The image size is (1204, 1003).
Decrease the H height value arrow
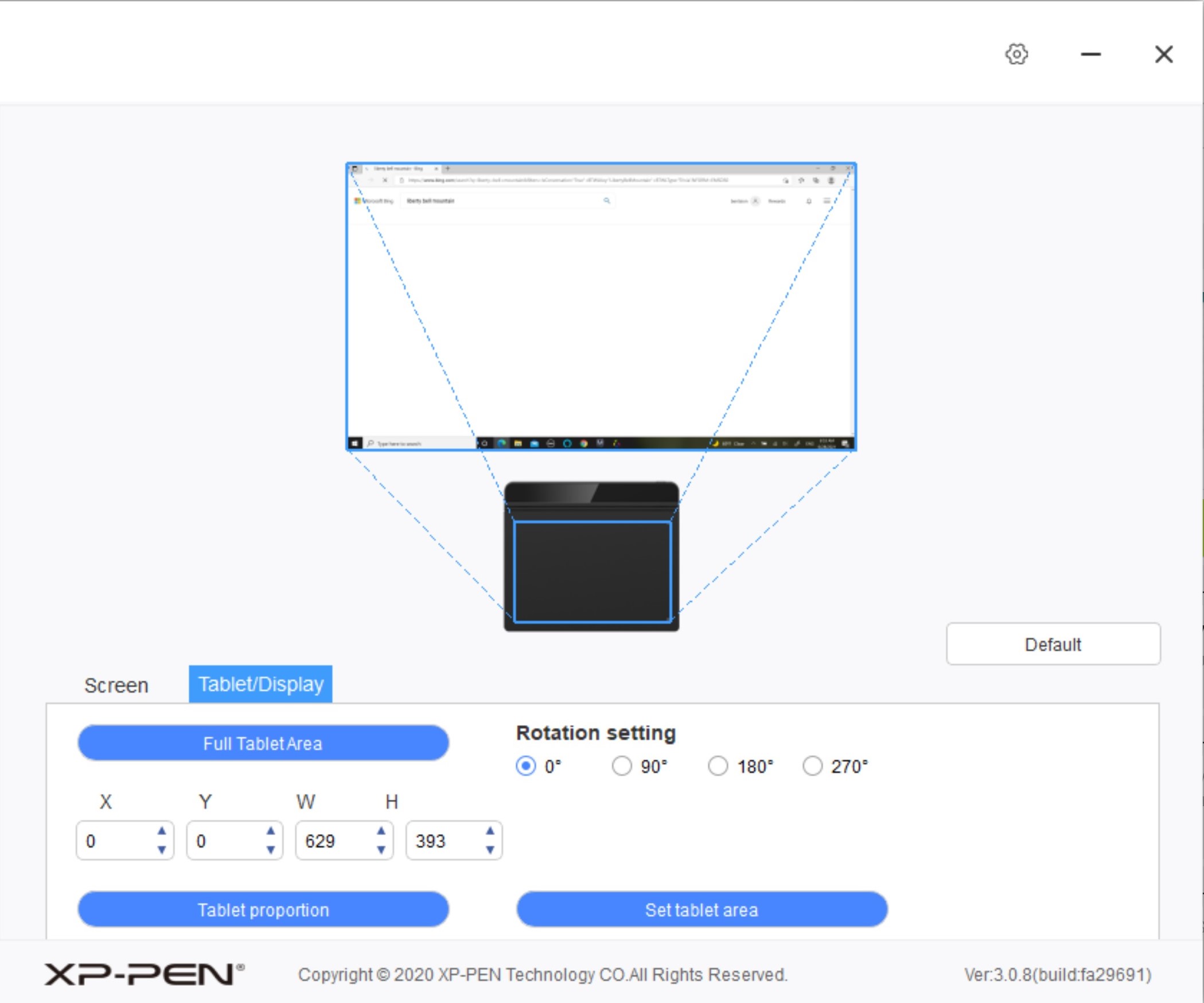490,850
